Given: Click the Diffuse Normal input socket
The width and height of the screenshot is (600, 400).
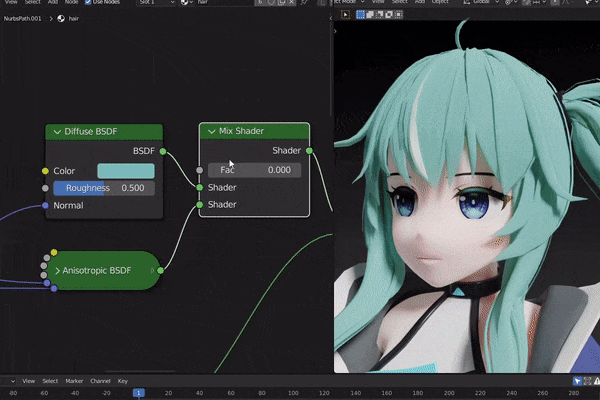Looking at the screenshot, I should 45,206.
